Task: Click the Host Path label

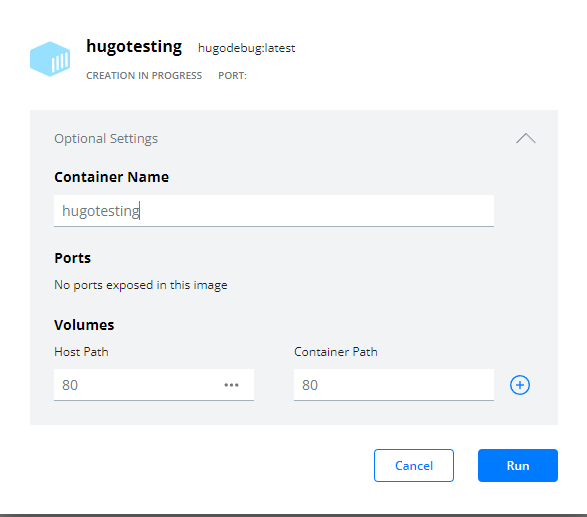Action: coord(81,352)
